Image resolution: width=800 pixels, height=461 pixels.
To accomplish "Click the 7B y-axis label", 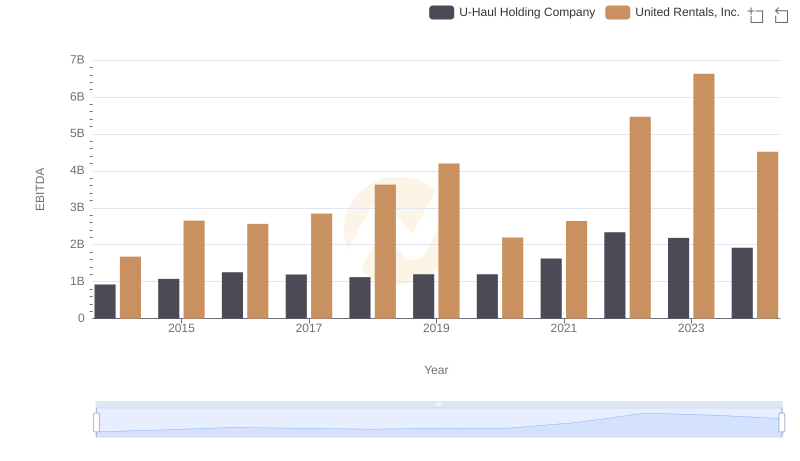I will (77, 60).
